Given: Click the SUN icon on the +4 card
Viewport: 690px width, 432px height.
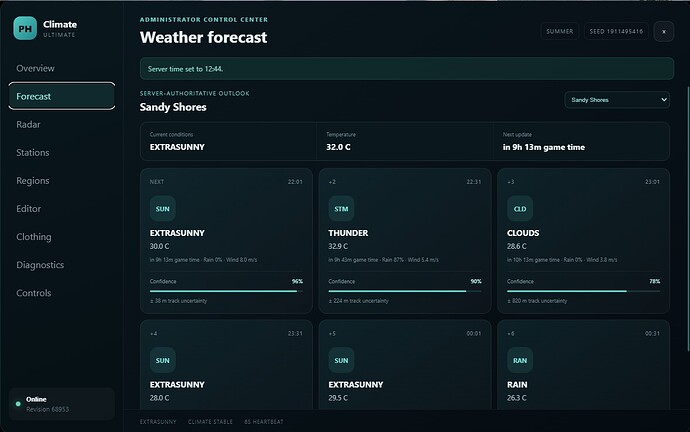Looking at the screenshot, I should (x=162, y=360).
